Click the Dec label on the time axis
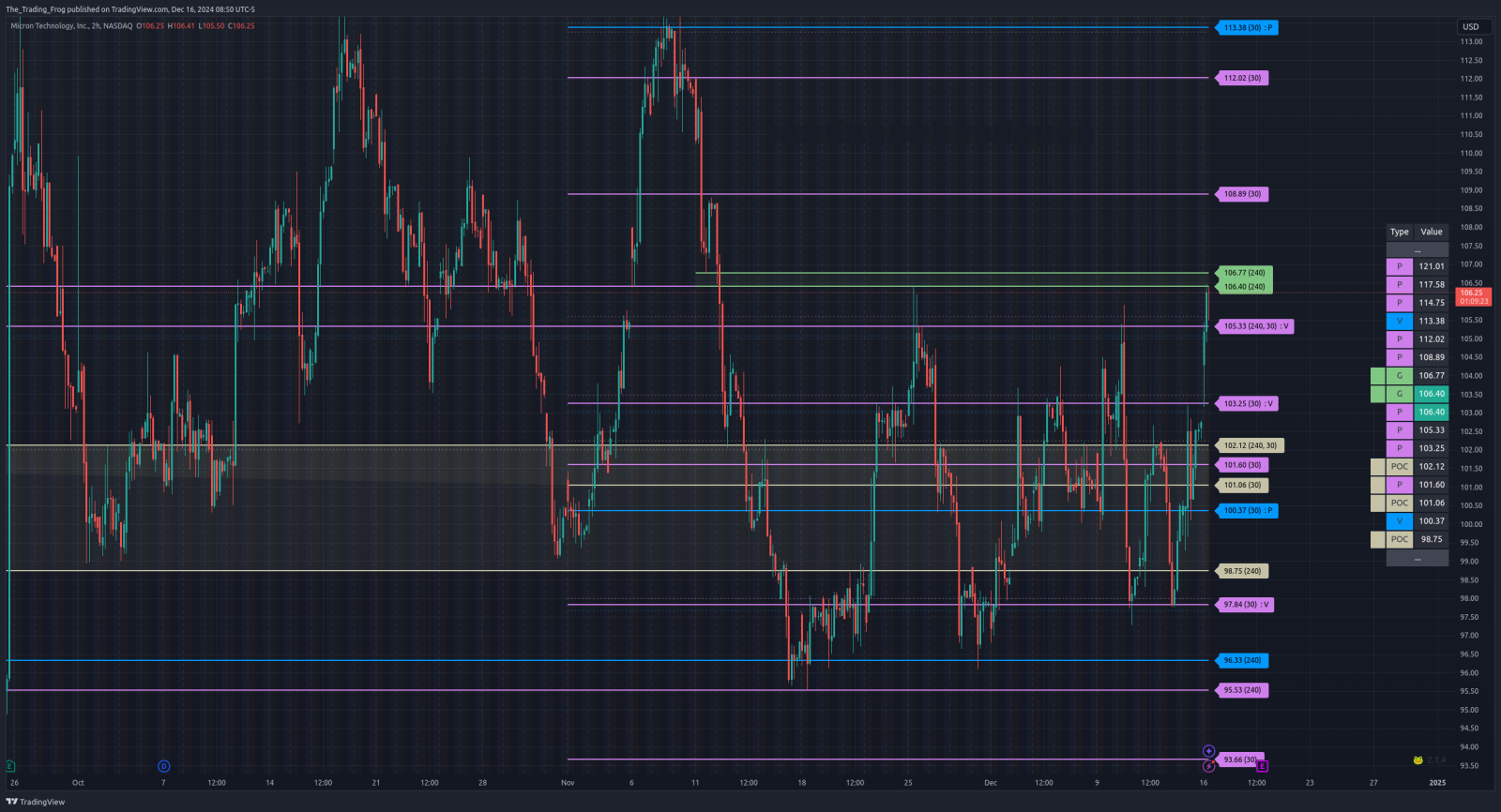1501x812 pixels. [991, 782]
